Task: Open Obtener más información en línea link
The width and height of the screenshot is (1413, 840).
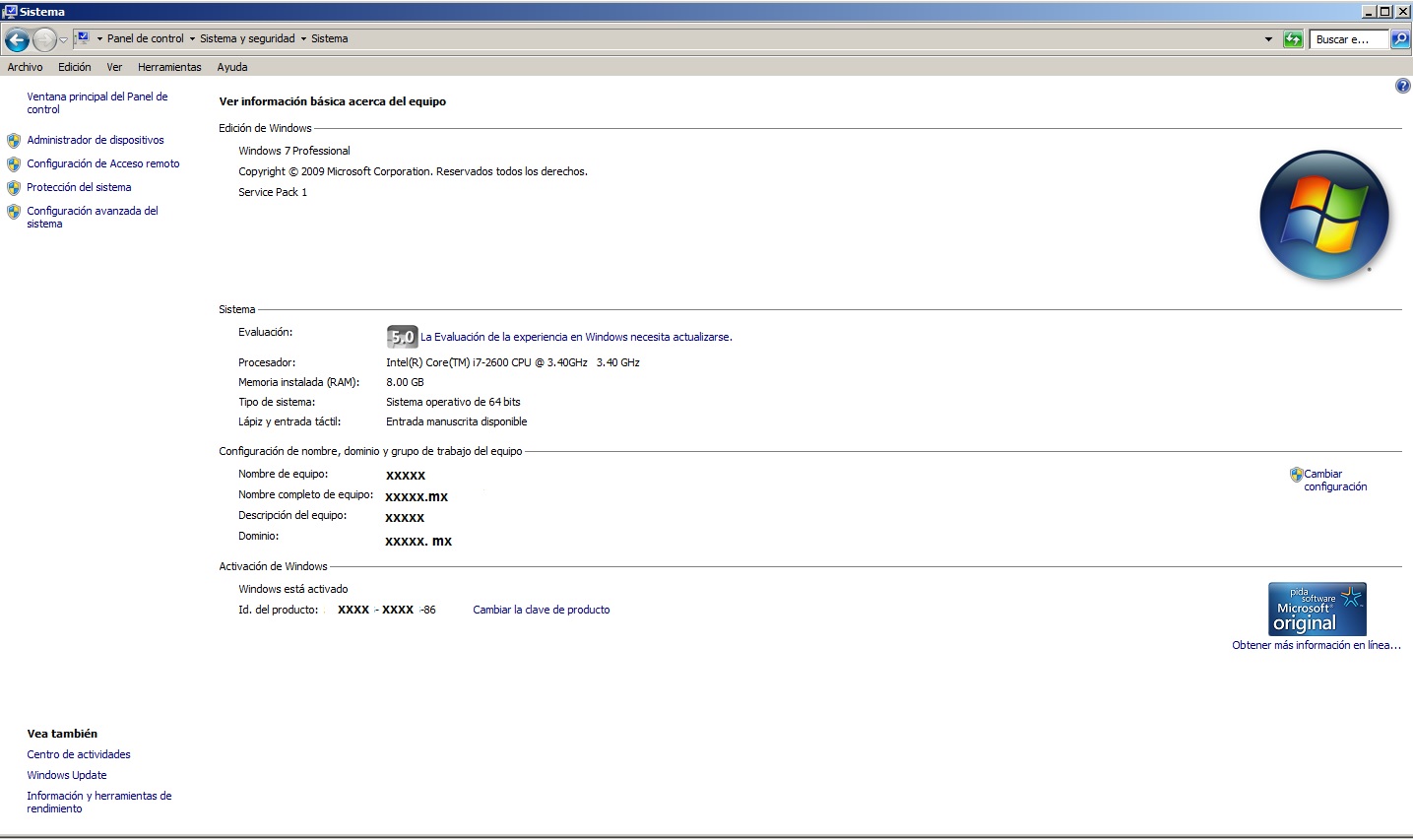Action: 1317,645
